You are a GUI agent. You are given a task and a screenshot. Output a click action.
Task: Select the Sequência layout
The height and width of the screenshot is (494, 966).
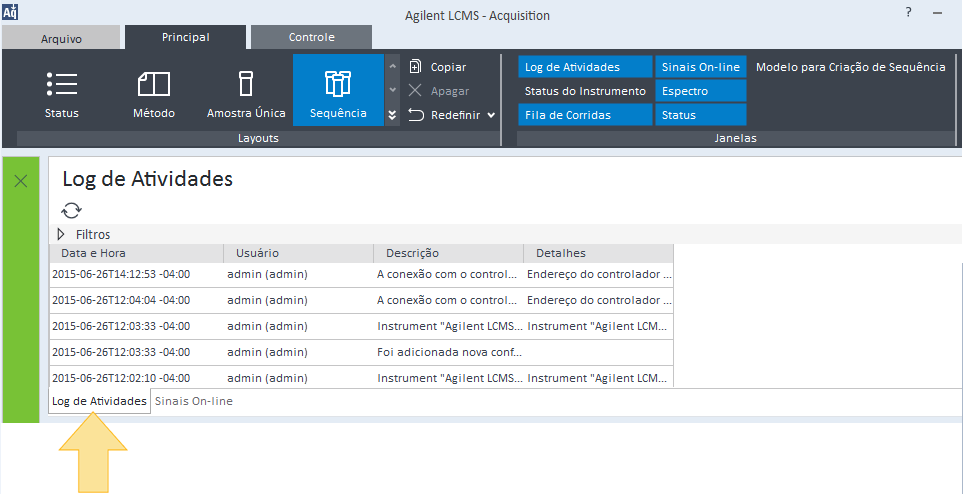pos(338,90)
